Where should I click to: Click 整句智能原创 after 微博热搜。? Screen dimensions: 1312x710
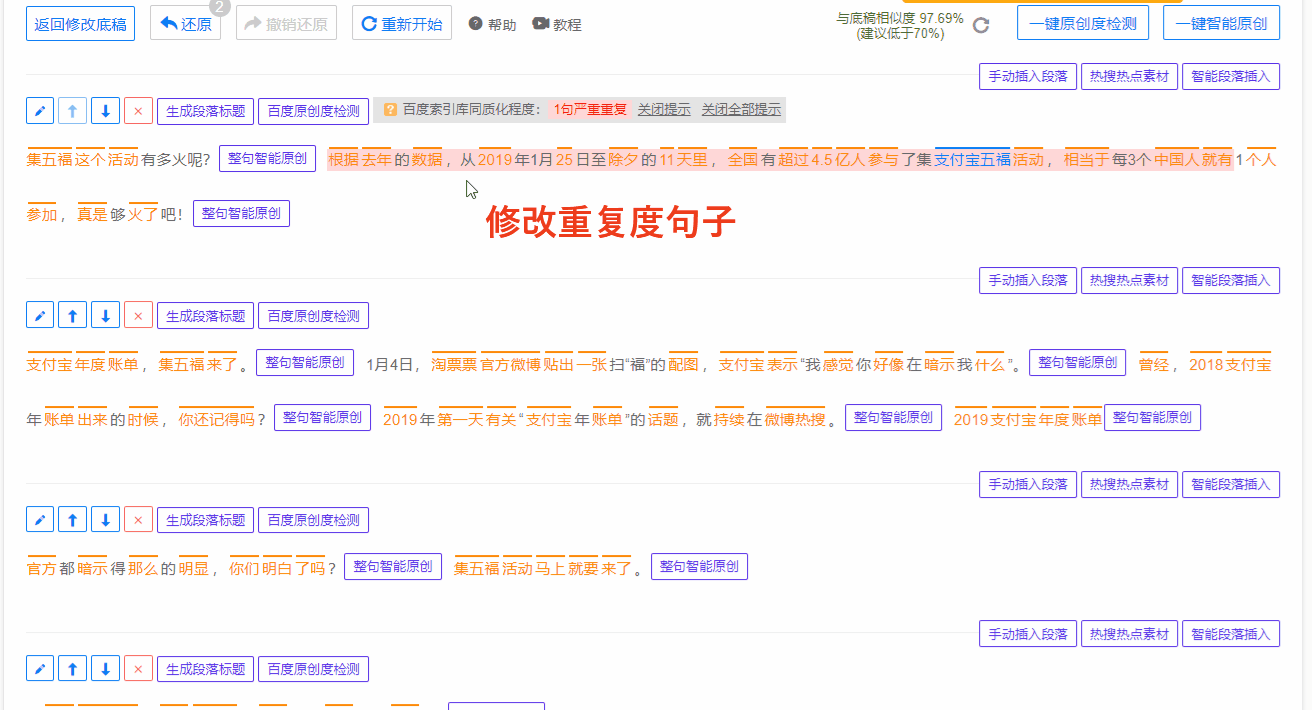click(893, 418)
